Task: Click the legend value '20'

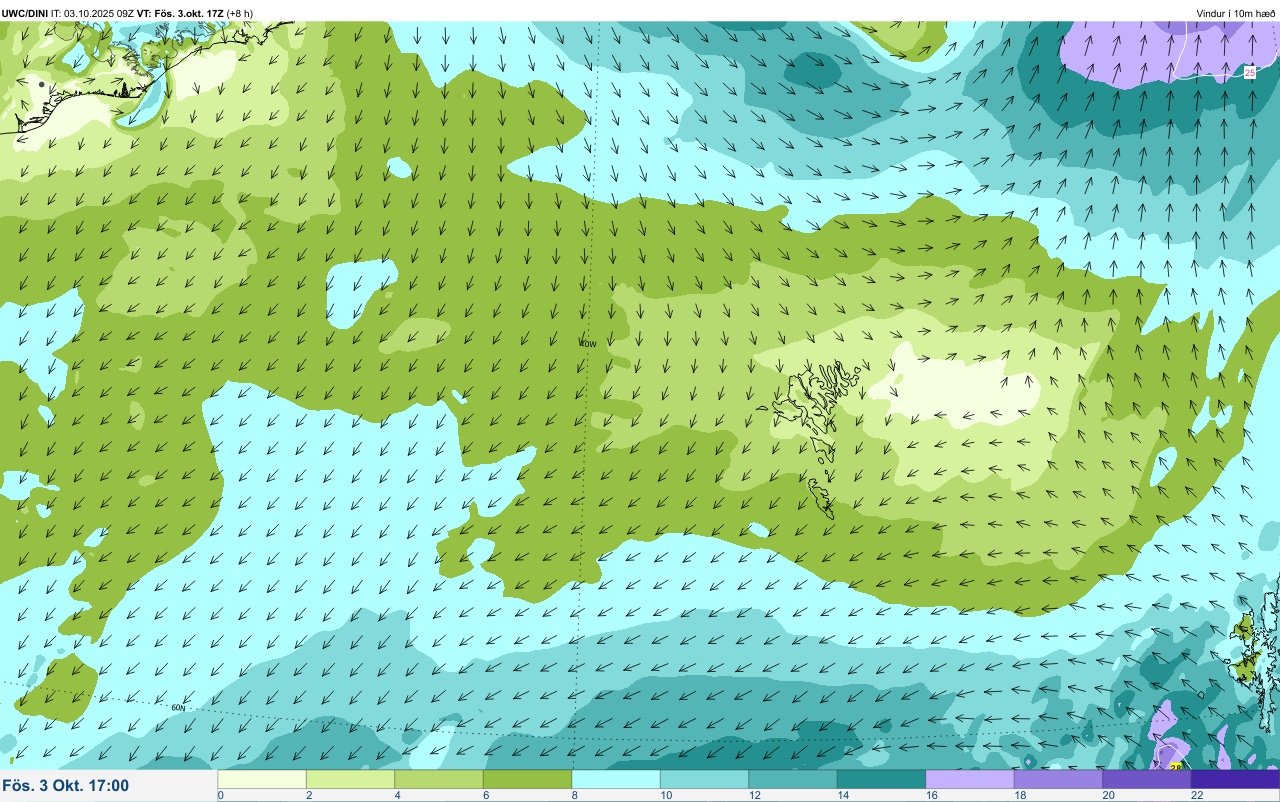Action: coord(1109,796)
